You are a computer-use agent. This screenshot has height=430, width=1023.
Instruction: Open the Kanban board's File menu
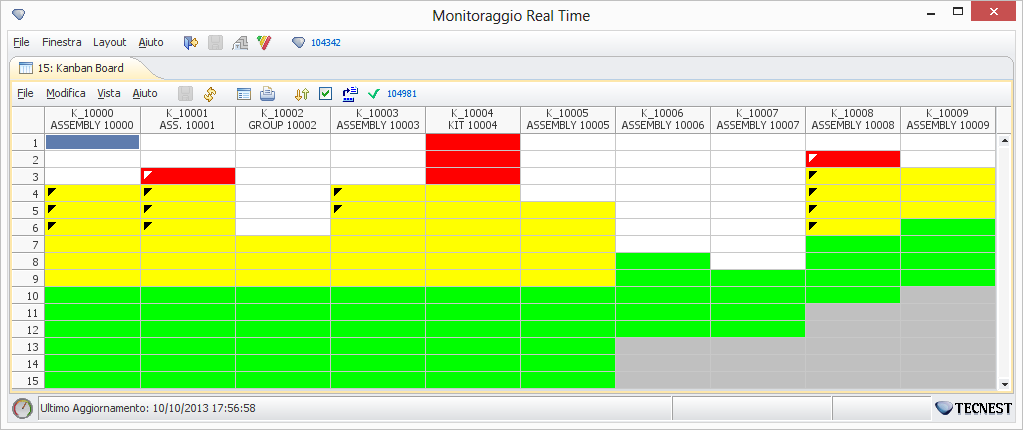coord(25,93)
